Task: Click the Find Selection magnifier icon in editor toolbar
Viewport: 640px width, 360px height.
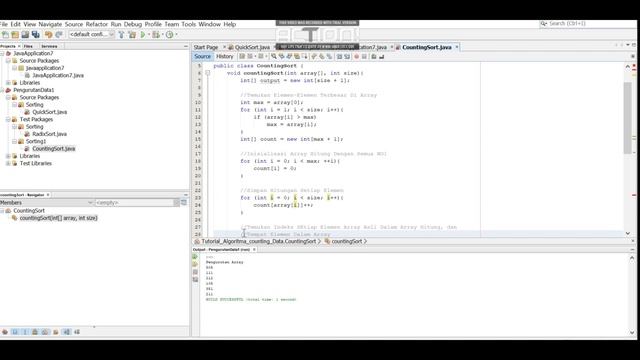Action: [274, 57]
